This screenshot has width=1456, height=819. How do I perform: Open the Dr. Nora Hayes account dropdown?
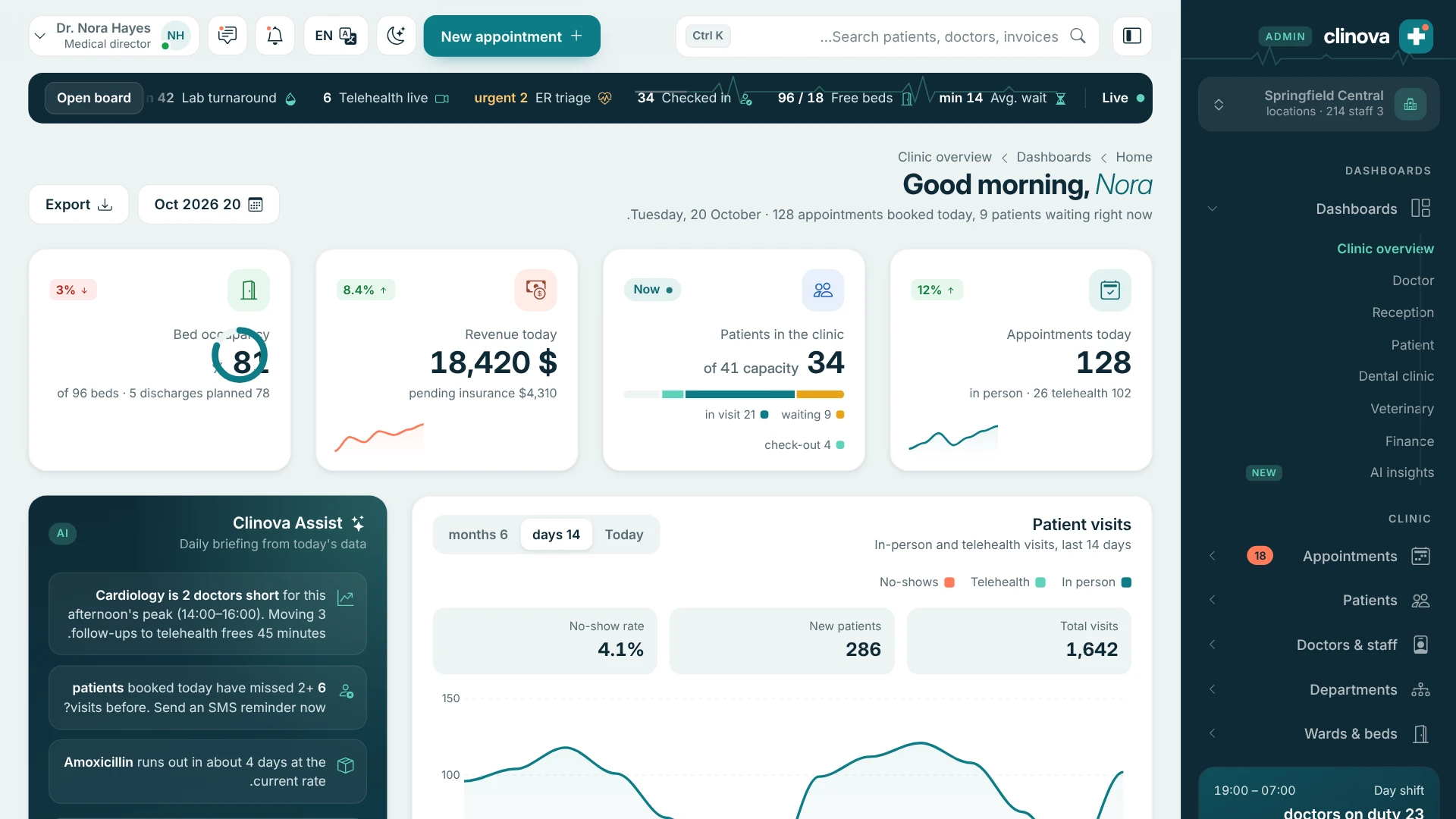pos(114,36)
